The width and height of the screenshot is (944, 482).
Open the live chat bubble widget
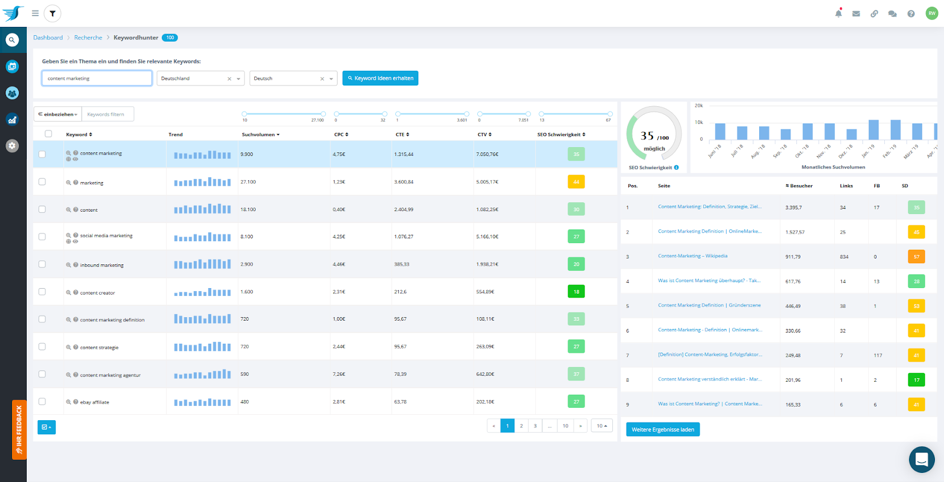coord(921,459)
